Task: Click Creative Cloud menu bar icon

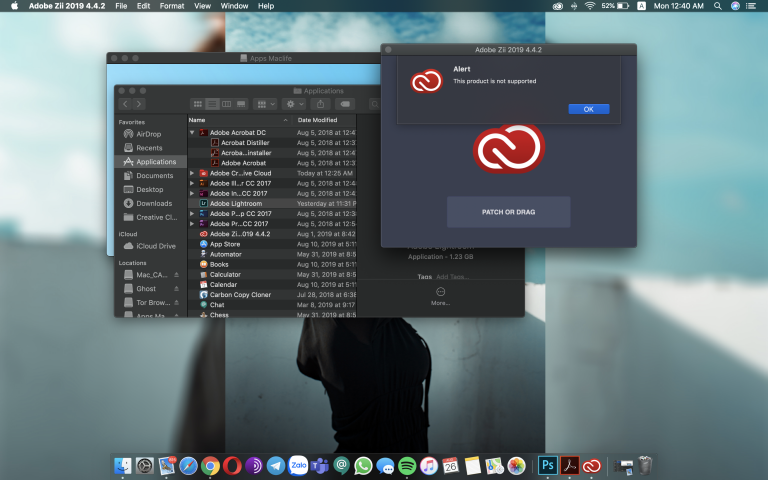Action: 557,6
